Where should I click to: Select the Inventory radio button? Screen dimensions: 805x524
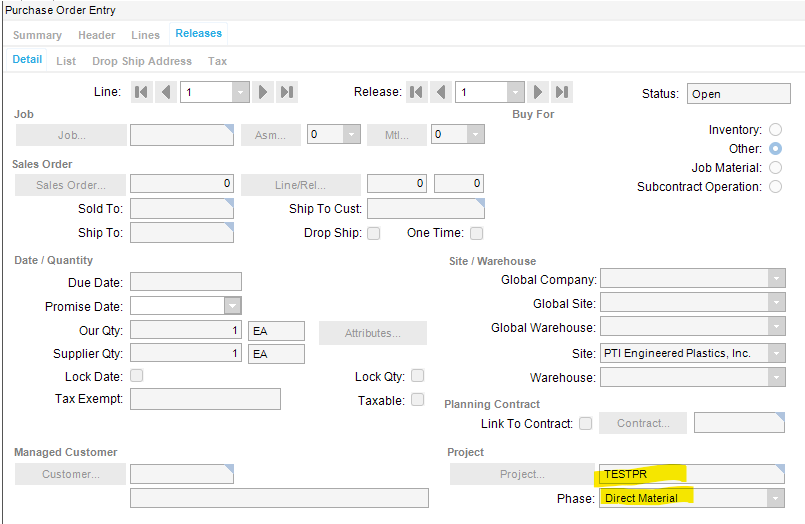[x=775, y=130]
